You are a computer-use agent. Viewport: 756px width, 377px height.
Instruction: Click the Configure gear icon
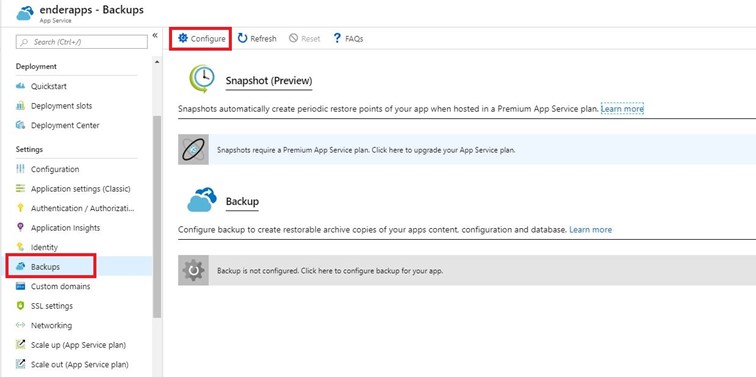point(183,39)
